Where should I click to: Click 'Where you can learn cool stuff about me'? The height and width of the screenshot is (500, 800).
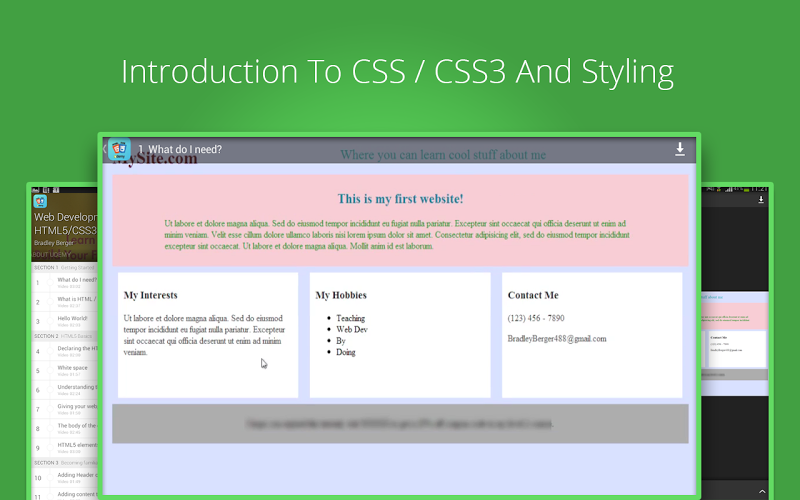click(443, 155)
